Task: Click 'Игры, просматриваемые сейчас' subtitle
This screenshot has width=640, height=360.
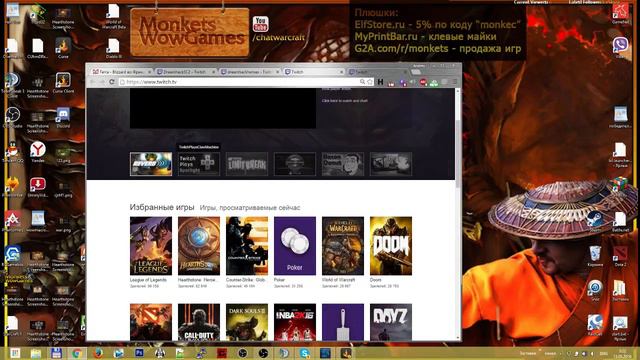Action: (250, 208)
